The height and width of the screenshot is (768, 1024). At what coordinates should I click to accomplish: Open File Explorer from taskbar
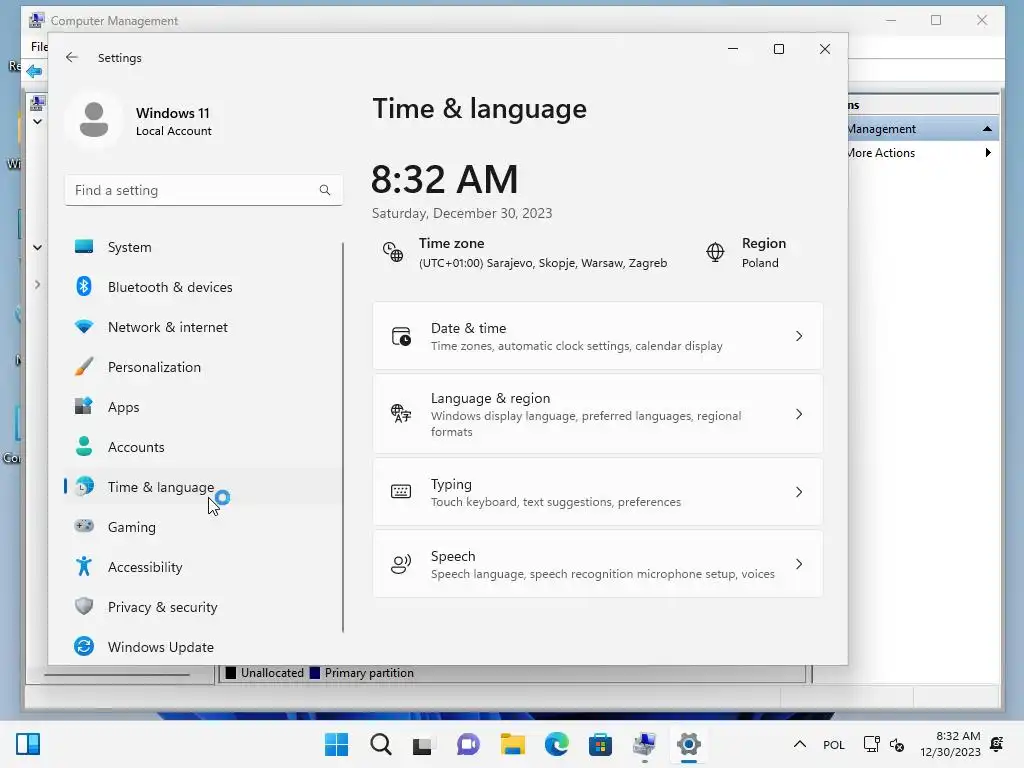coord(513,744)
